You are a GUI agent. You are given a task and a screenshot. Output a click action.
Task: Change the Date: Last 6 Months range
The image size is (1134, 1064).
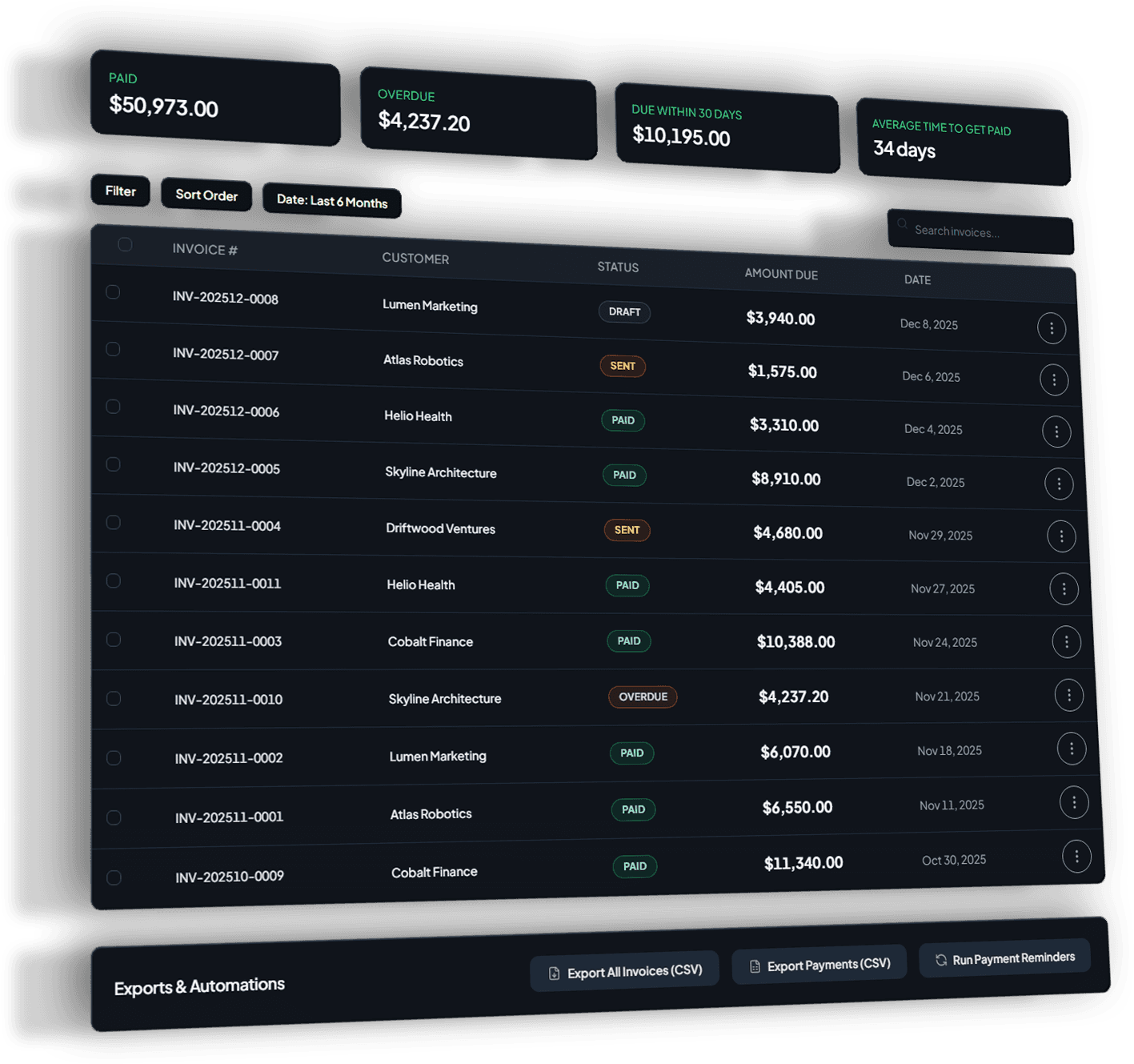click(331, 201)
